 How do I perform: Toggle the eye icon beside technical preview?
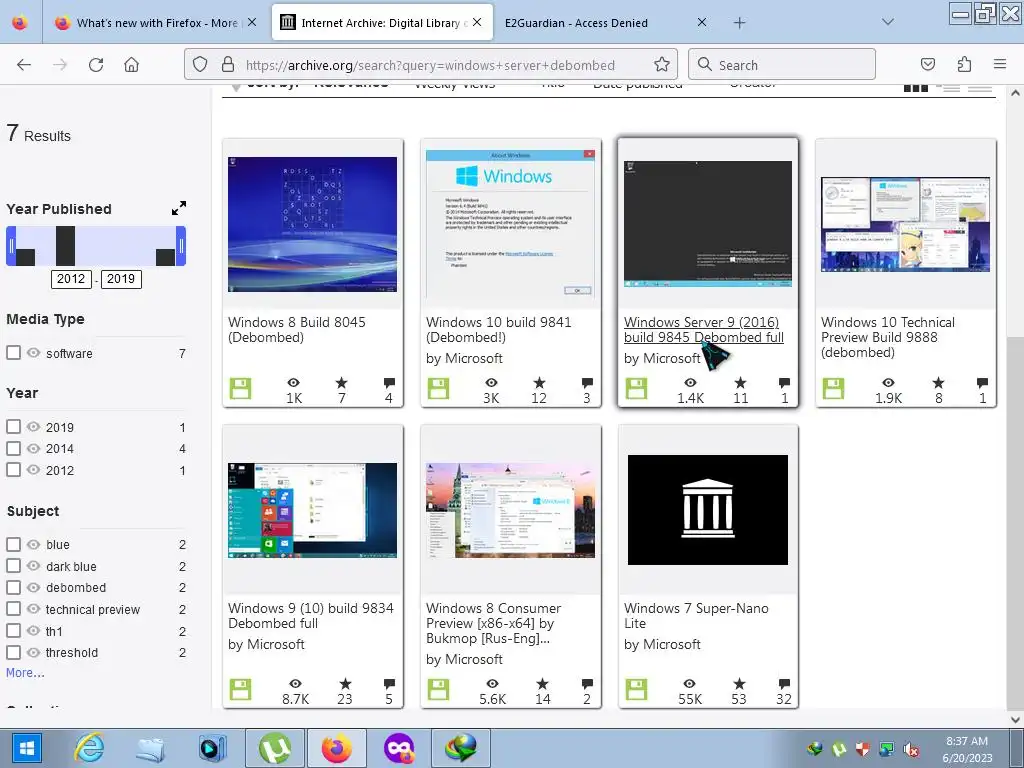tap(33, 609)
